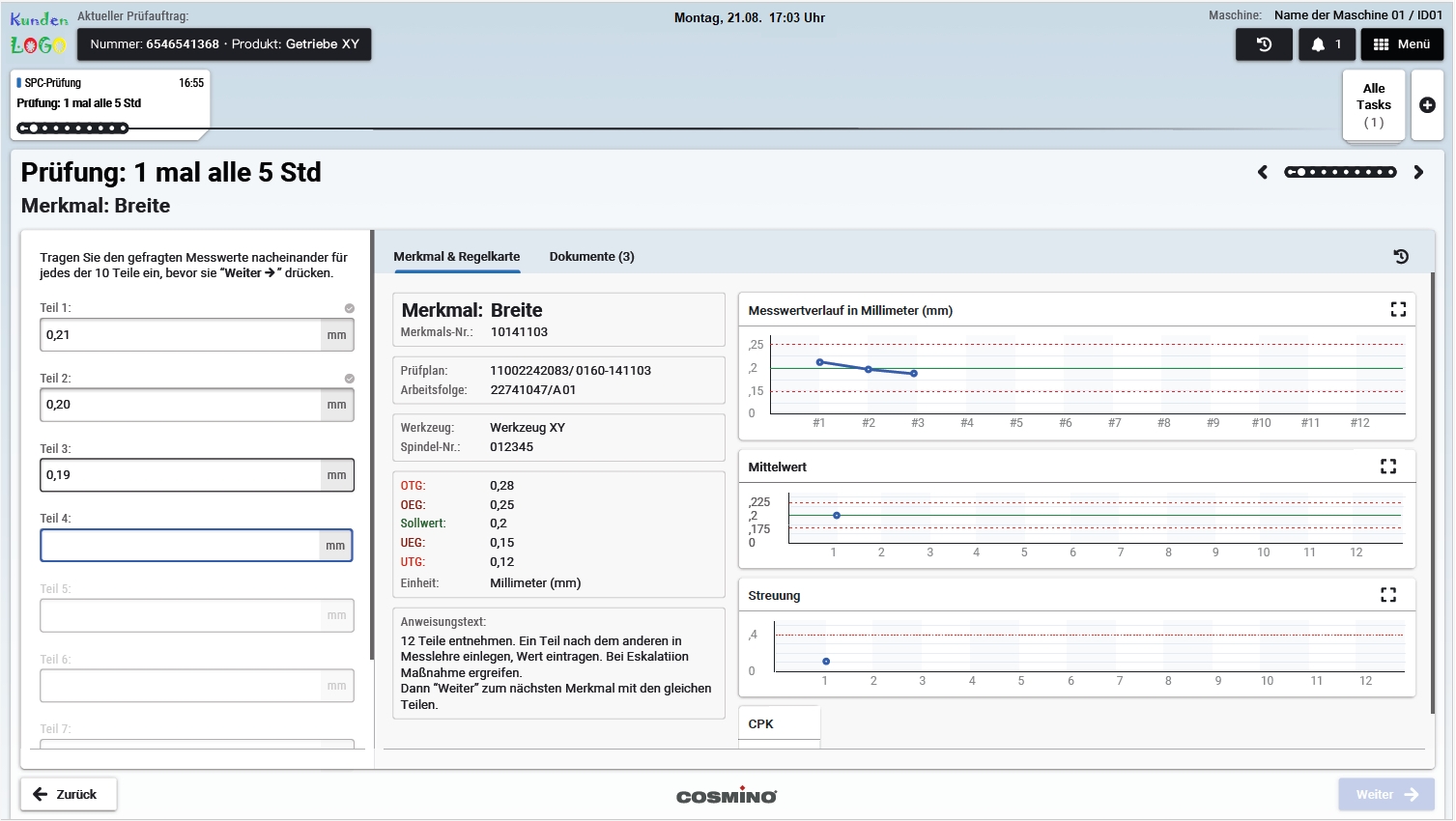
Task: Open notifications bell with 1 alert
Action: click(1327, 44)
